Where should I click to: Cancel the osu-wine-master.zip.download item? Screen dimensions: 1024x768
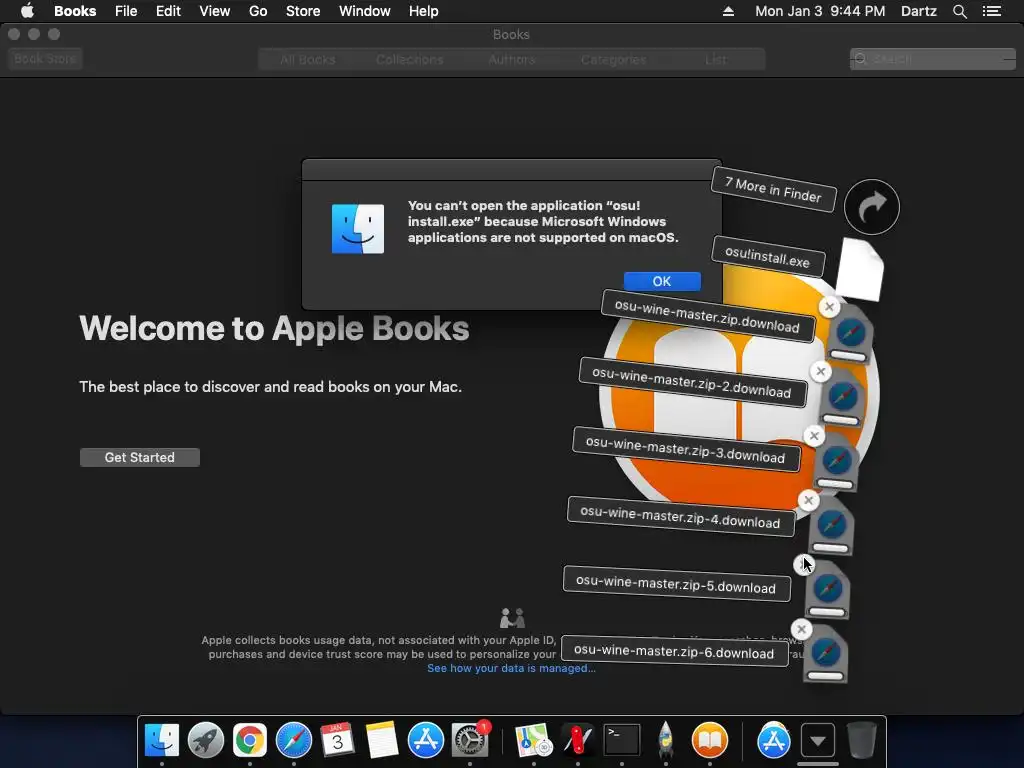click(x=829, y=306)
